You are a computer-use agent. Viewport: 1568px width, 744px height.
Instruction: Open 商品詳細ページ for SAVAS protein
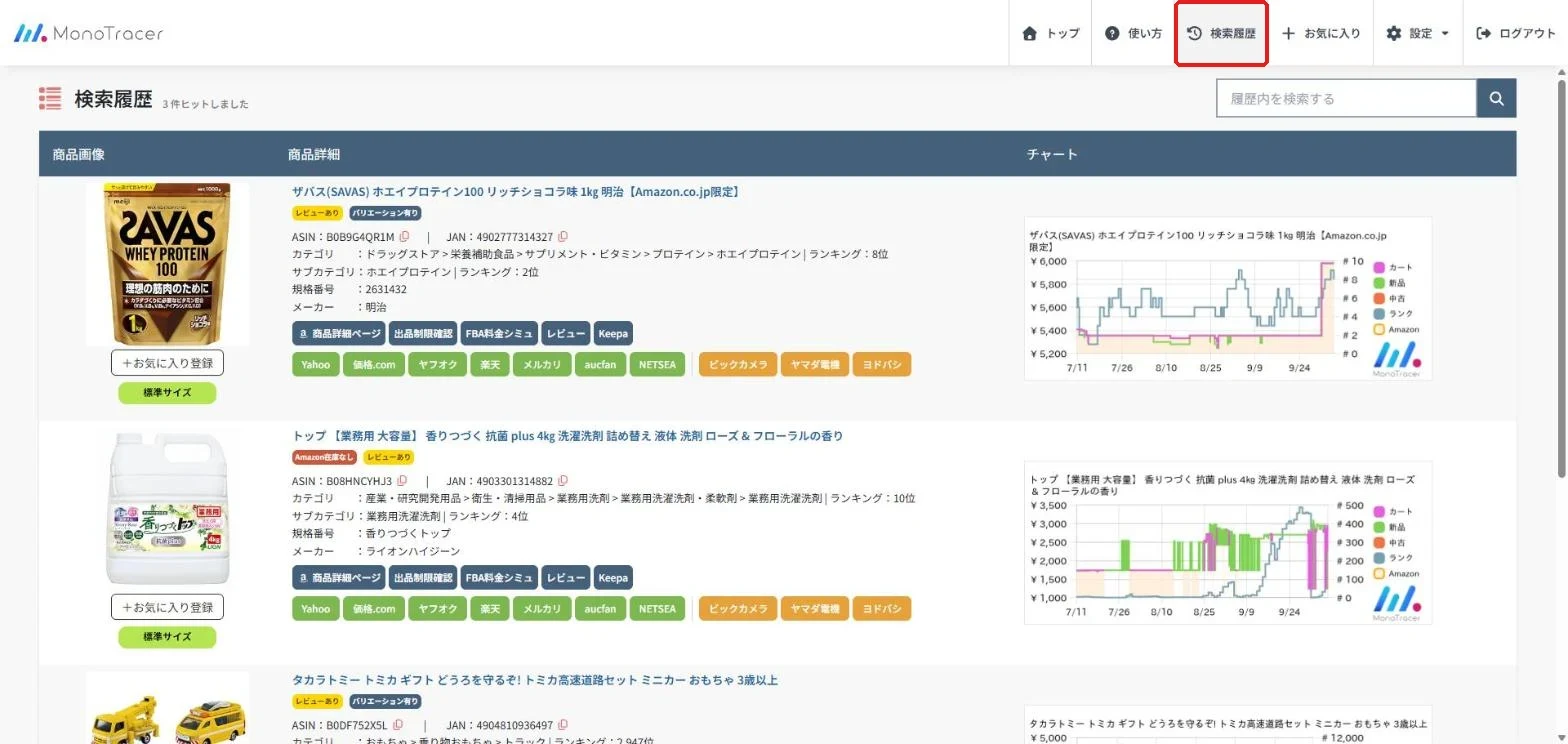click(339, 333)
